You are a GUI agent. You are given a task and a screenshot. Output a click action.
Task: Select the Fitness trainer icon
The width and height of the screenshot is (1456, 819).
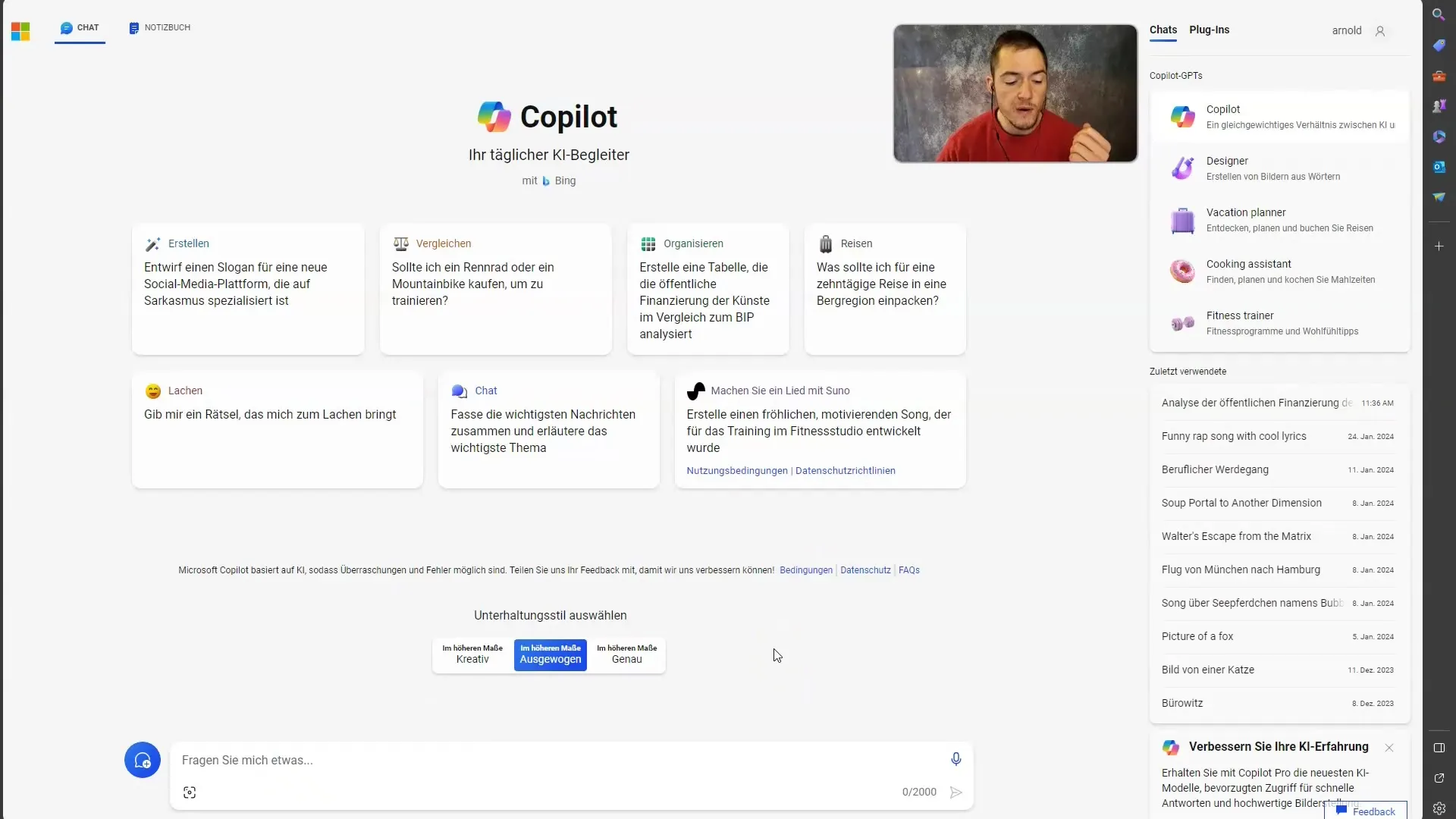[x=1183, y=322]
